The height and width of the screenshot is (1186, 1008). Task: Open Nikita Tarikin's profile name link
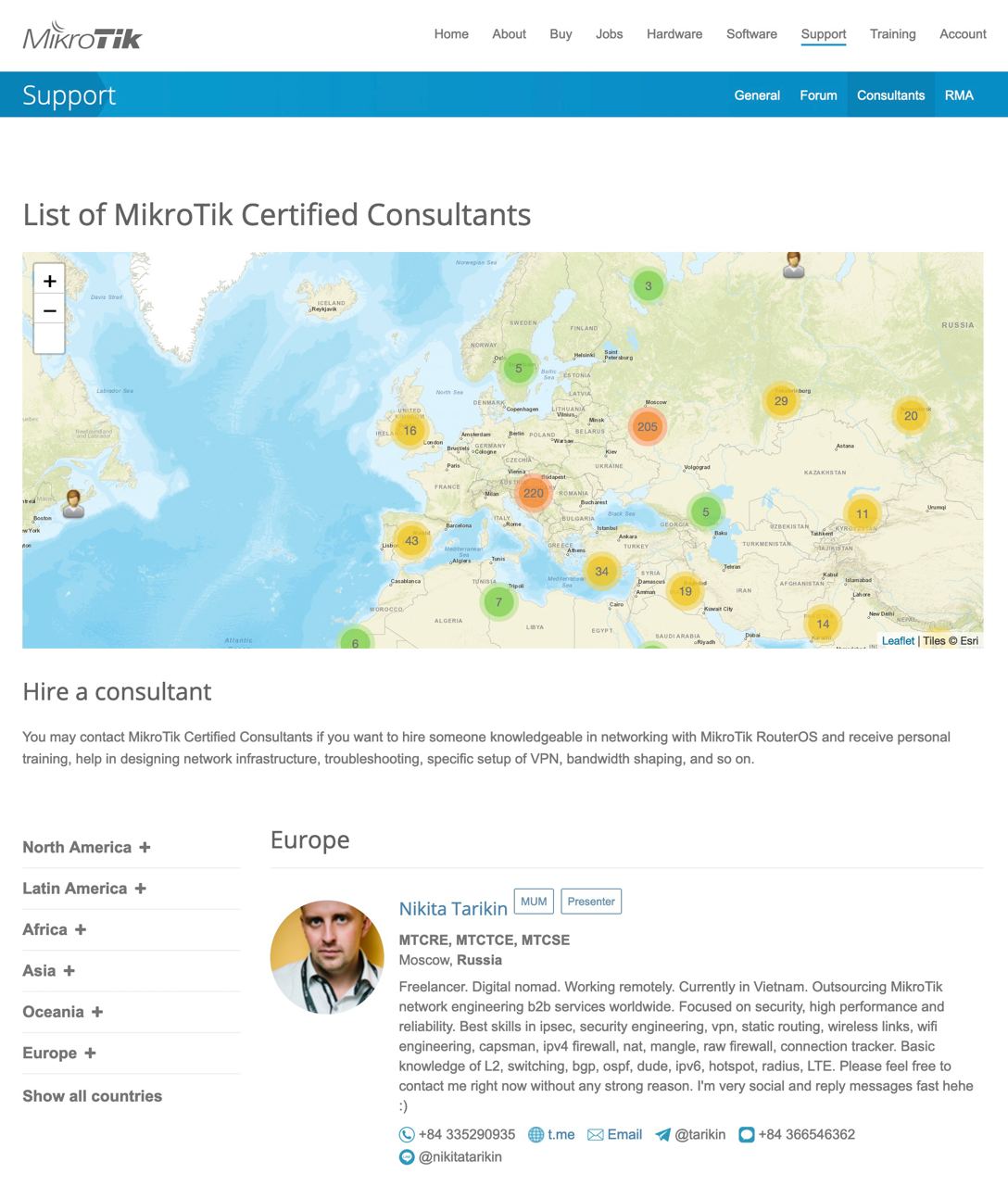[x=453, y=909]
